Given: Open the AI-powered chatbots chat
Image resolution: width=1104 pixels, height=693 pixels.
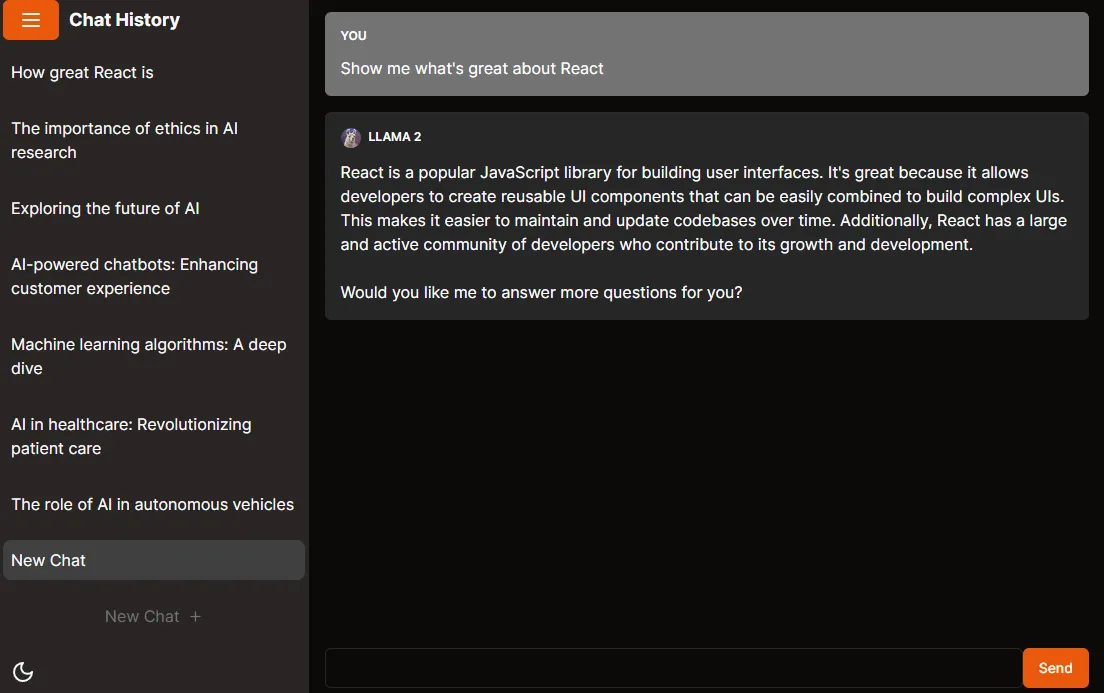Looking at the screenshot, I should coord(135,276).
